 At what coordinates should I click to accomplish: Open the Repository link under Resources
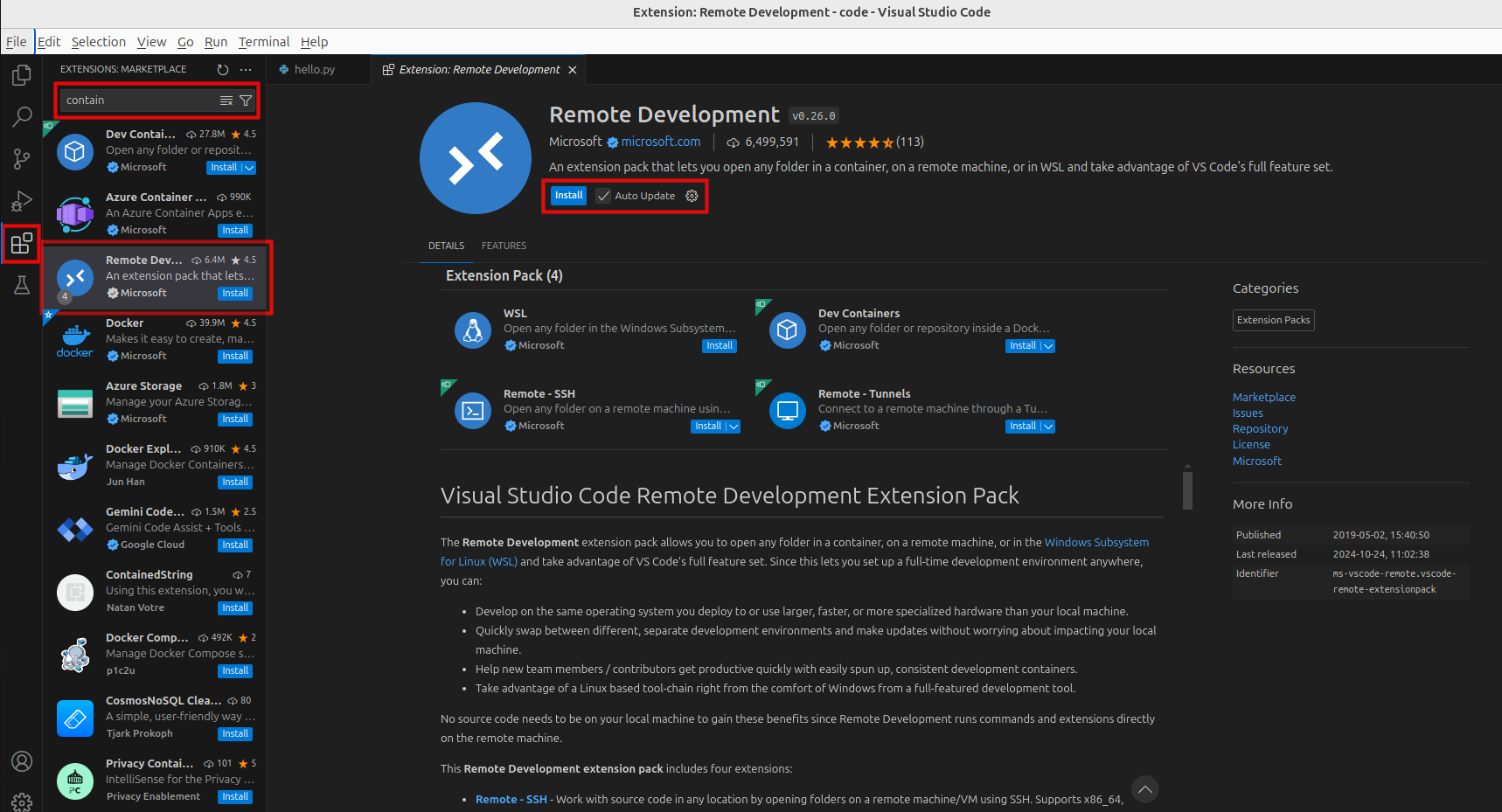(x=1260, y=428)
